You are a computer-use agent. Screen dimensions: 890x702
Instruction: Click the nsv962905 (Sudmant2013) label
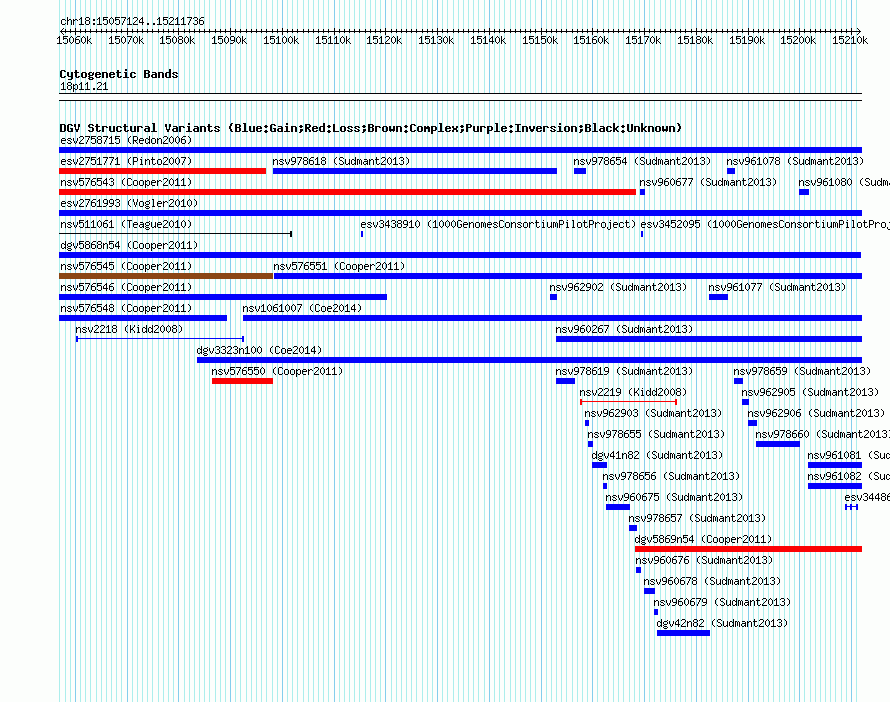[810, 392]
